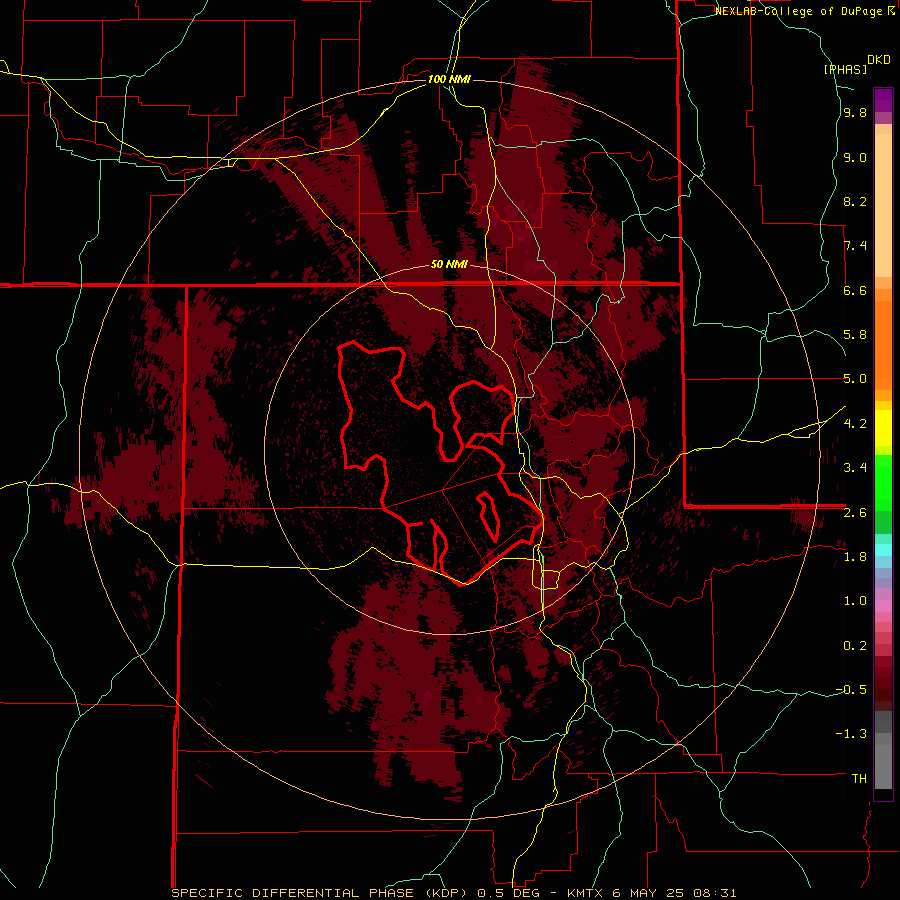The image size is (900, 900).
Task: Select the 9.0 legend value
Action: click(855, 158)
